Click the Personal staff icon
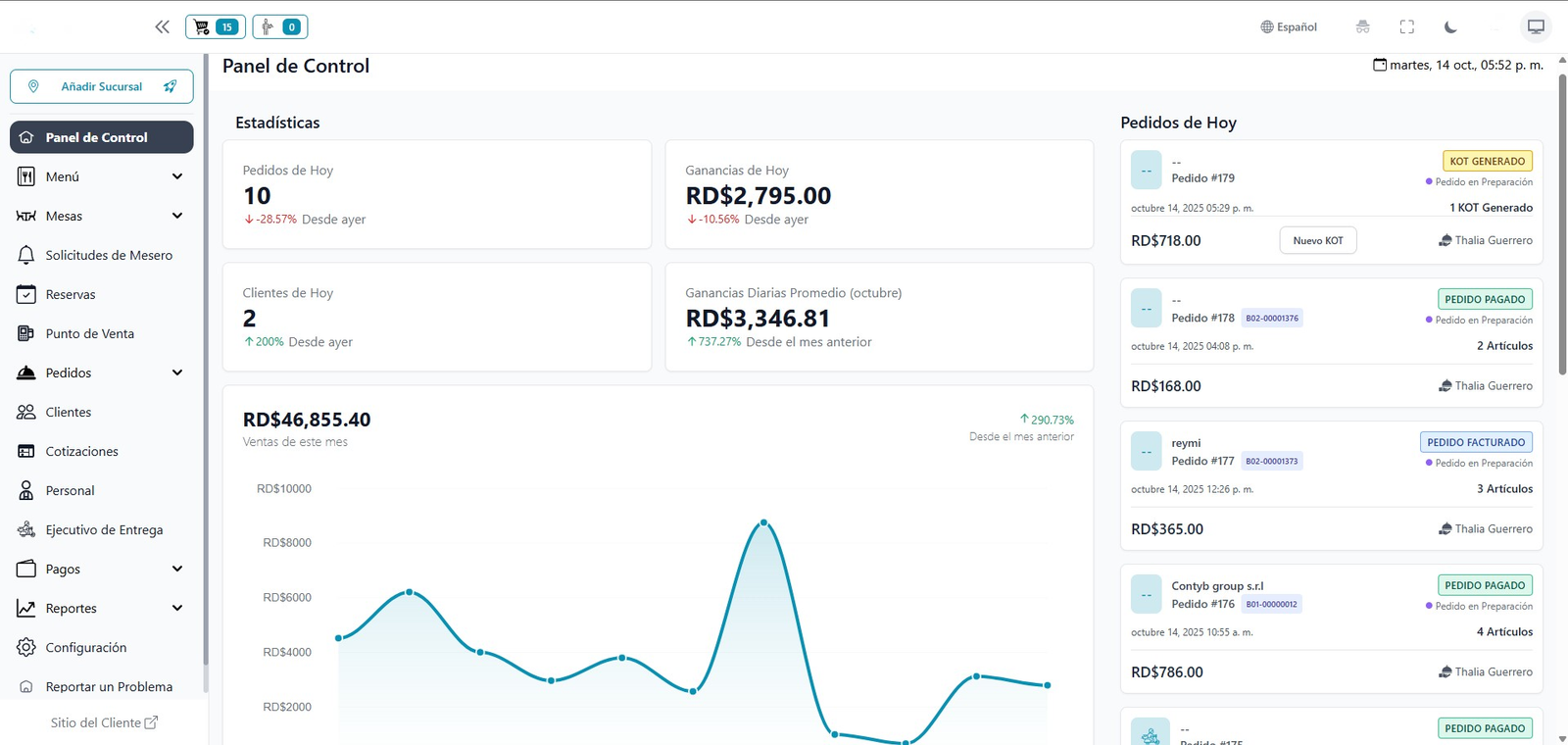Image resolution: width=1568 pixels, height=745 pixels. (x=26, y=490)
